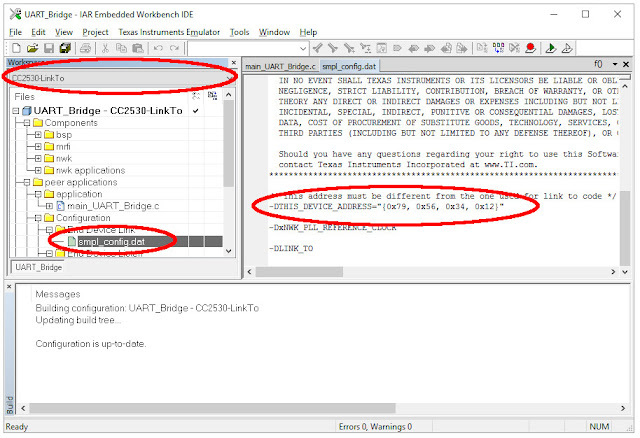The width and height of the screenshot is (640, 438).
Task: Click the Navigate Backward icon
Action: click(x=446, y=48)
